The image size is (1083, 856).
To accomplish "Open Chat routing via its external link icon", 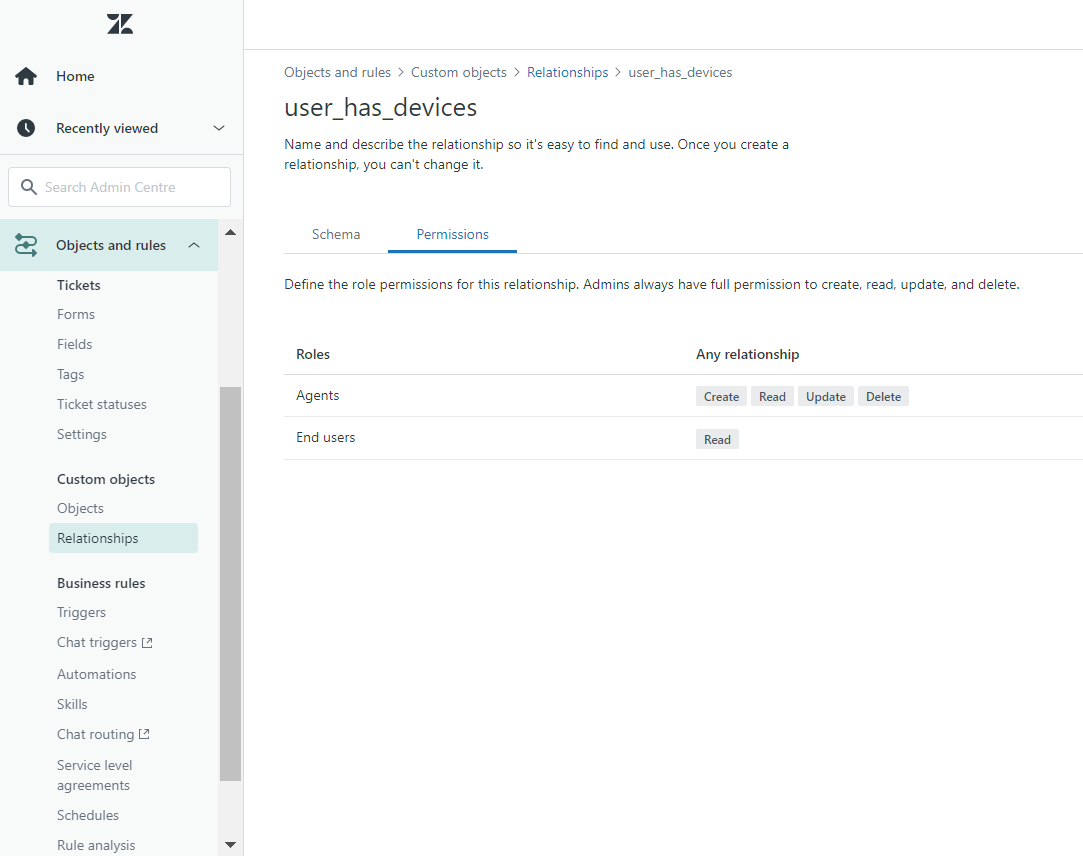I will click(145, 734).
